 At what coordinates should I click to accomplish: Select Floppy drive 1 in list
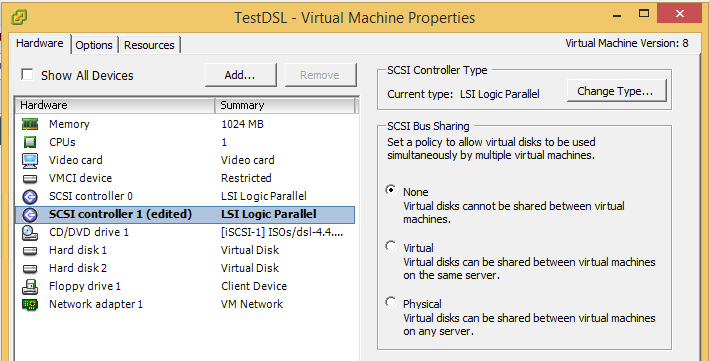[185, 286]
